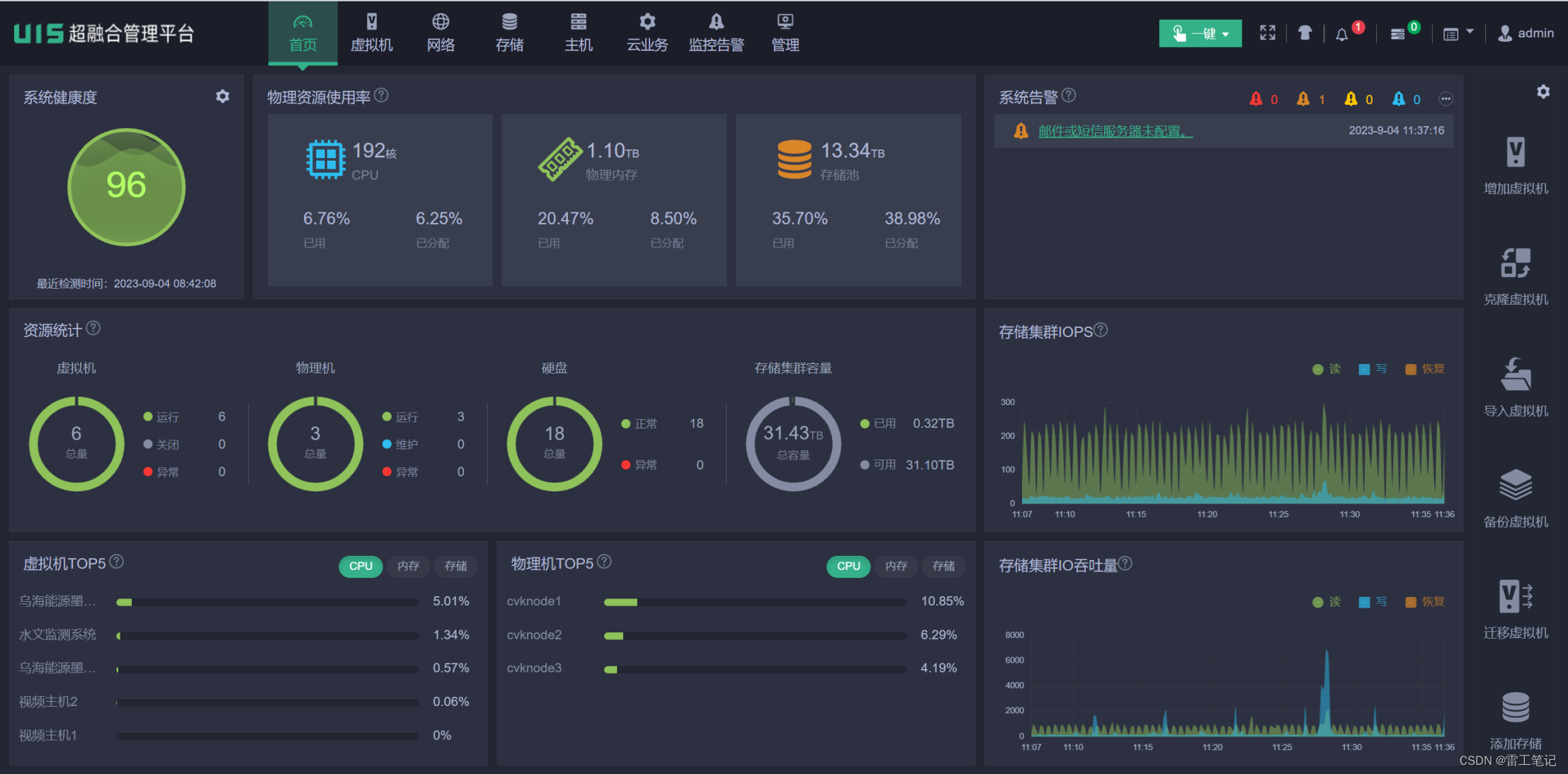Select the 存储 storage menu

pos(509,33)
